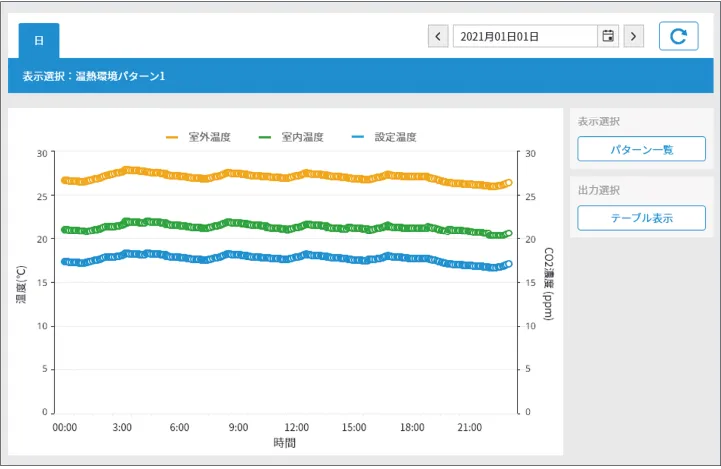Click the first orange data point at 00:00
This screenshot has height=469, width=721.
(x=65, y=180)
